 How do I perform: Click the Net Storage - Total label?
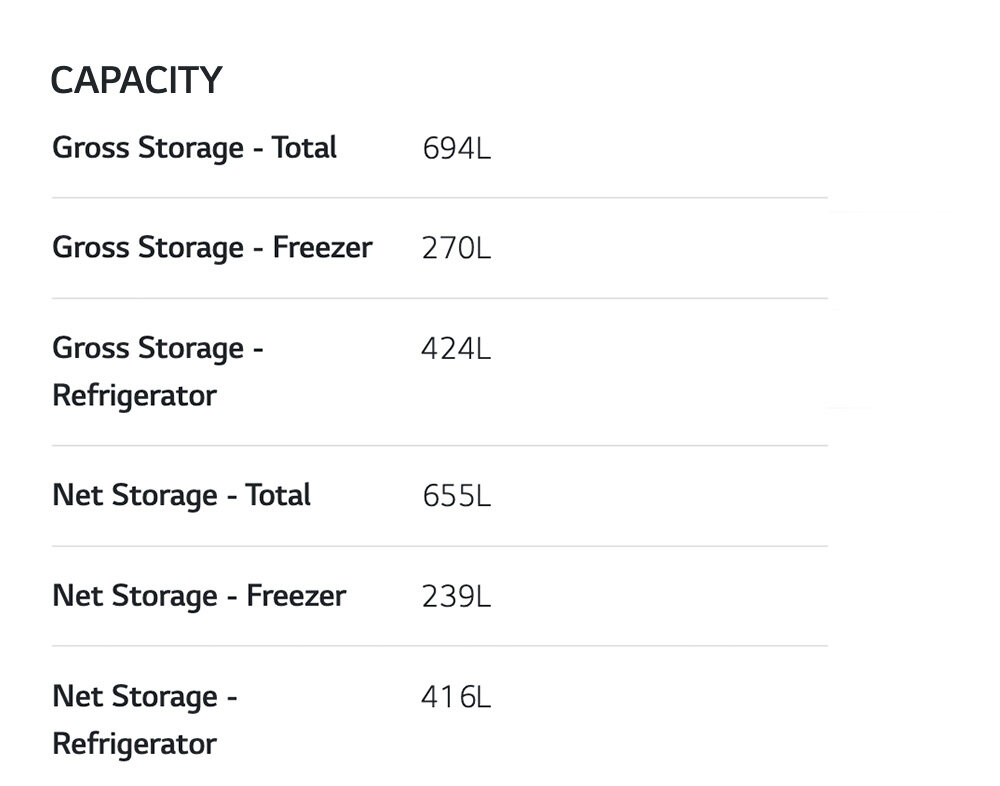(181, 496)
